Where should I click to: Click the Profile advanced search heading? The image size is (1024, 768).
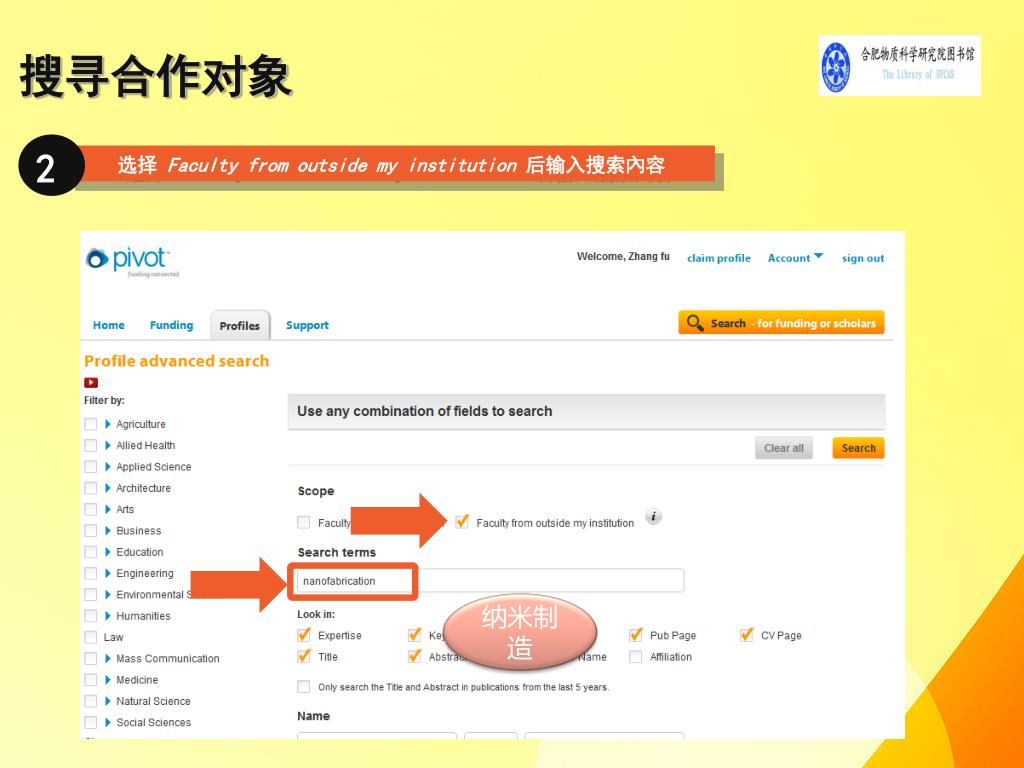(176, 361)
